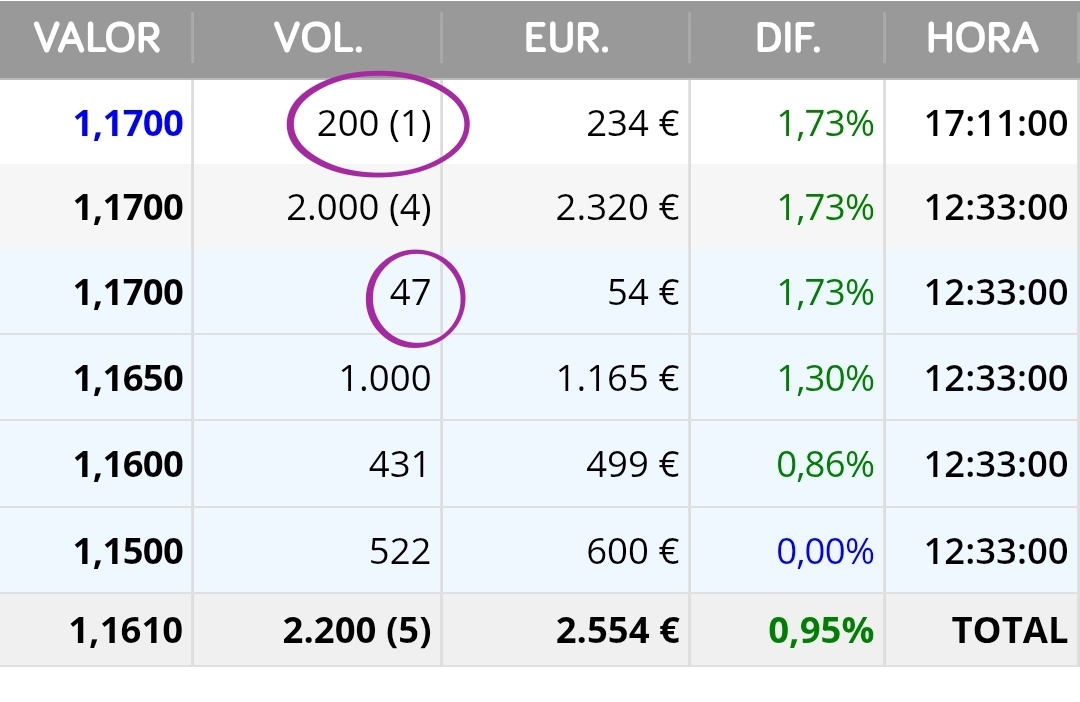
Task: Select the 1,30% difference cell
Action: point(825,379)
